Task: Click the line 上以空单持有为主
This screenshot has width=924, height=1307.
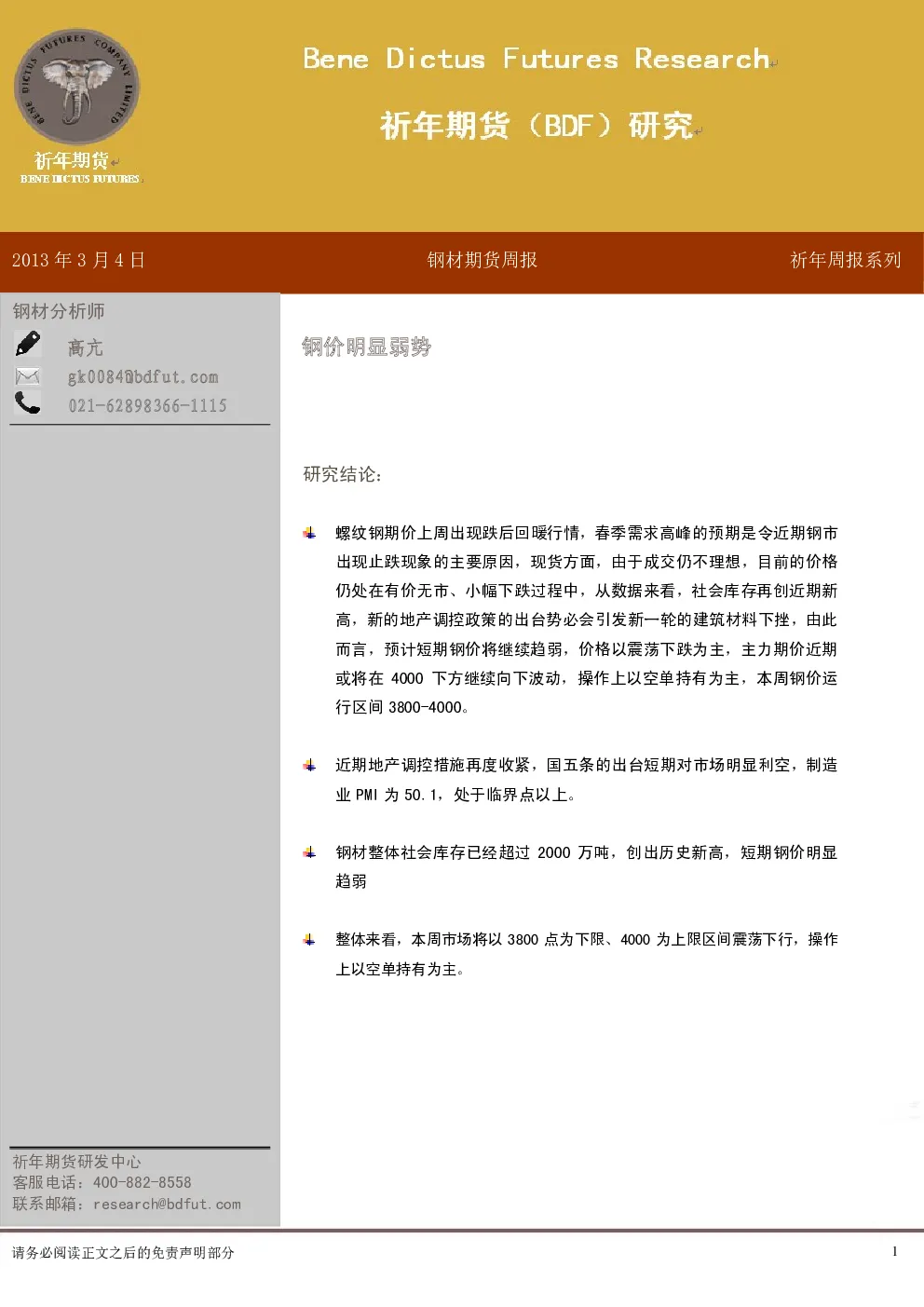Action: 401,969
